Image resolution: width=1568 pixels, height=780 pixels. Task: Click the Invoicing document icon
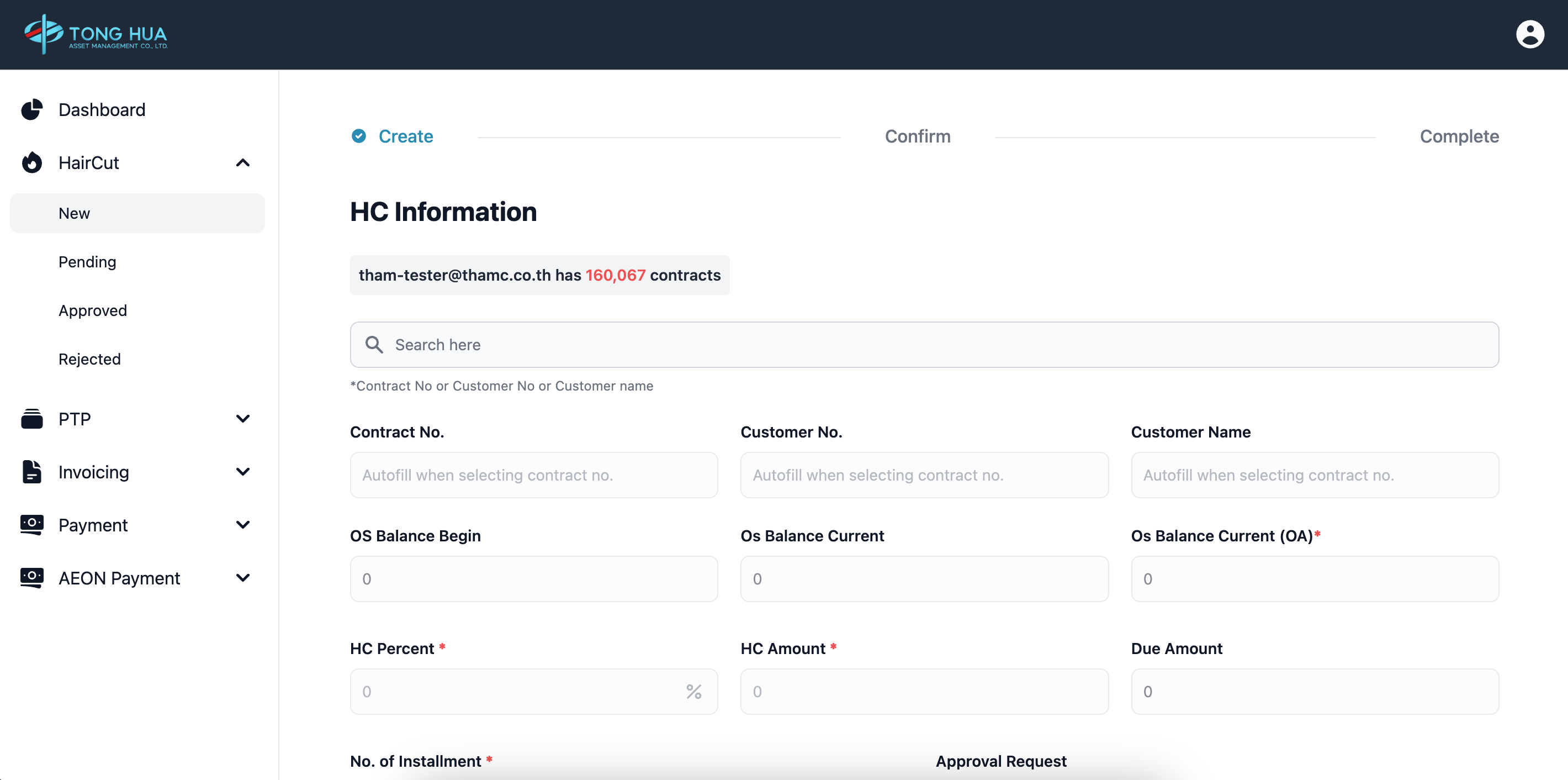point(31,472)
